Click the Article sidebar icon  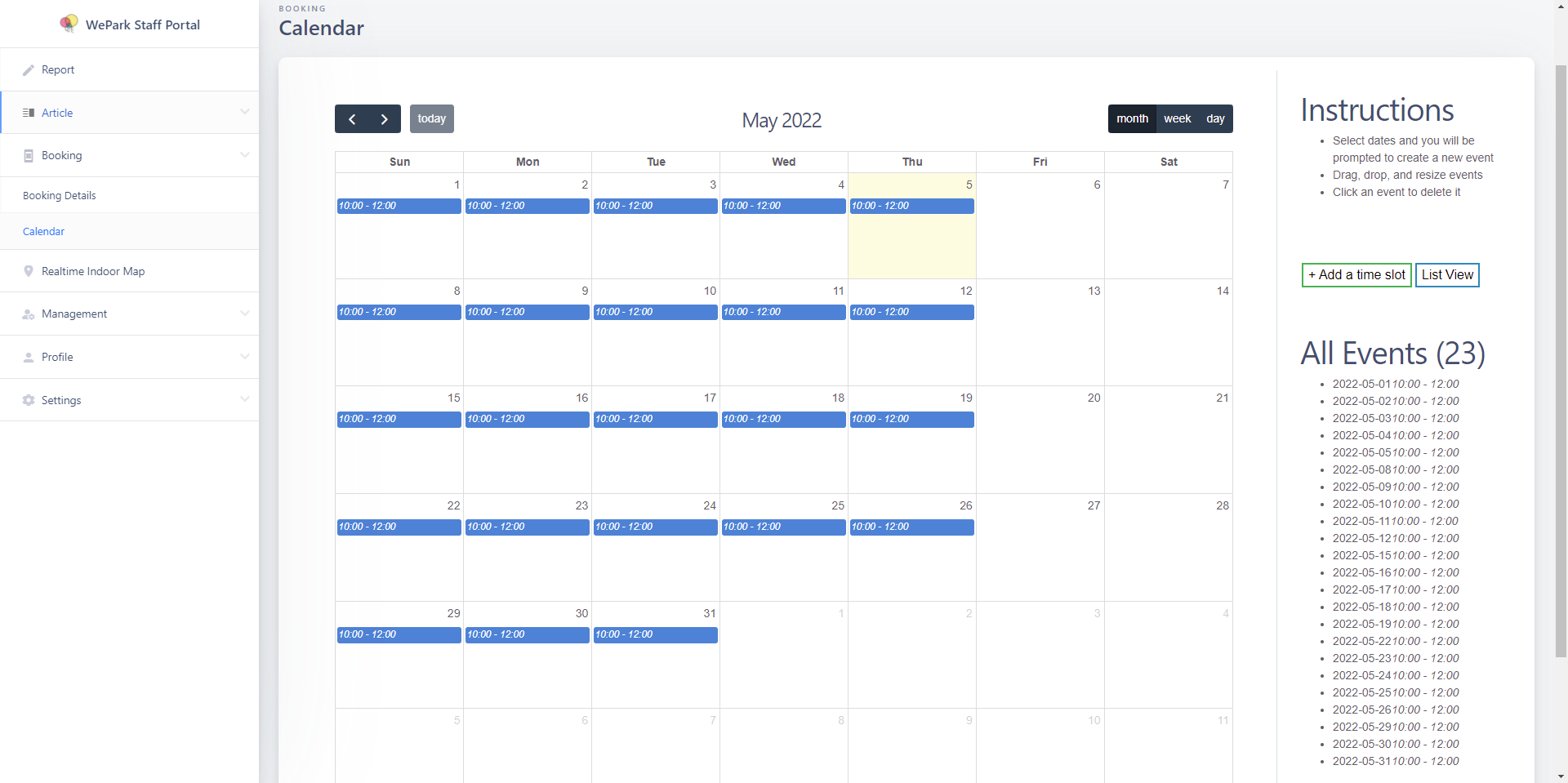[29, 113]
